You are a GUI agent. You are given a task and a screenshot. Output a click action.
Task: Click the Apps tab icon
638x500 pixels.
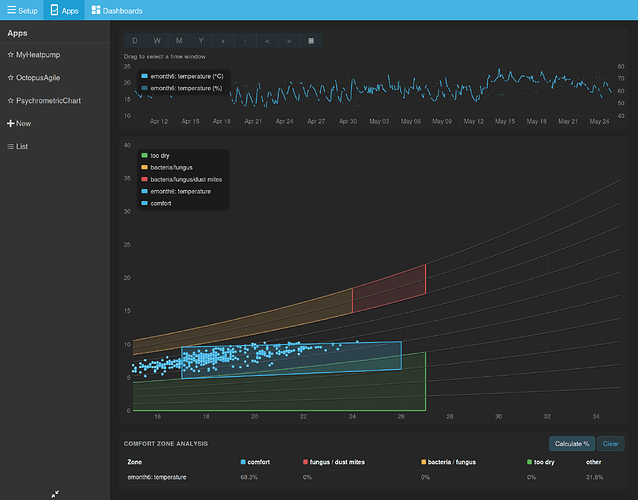(x=54, y=10)
